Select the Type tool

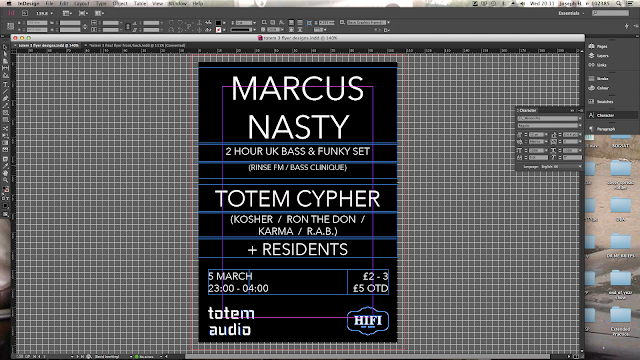5,84
